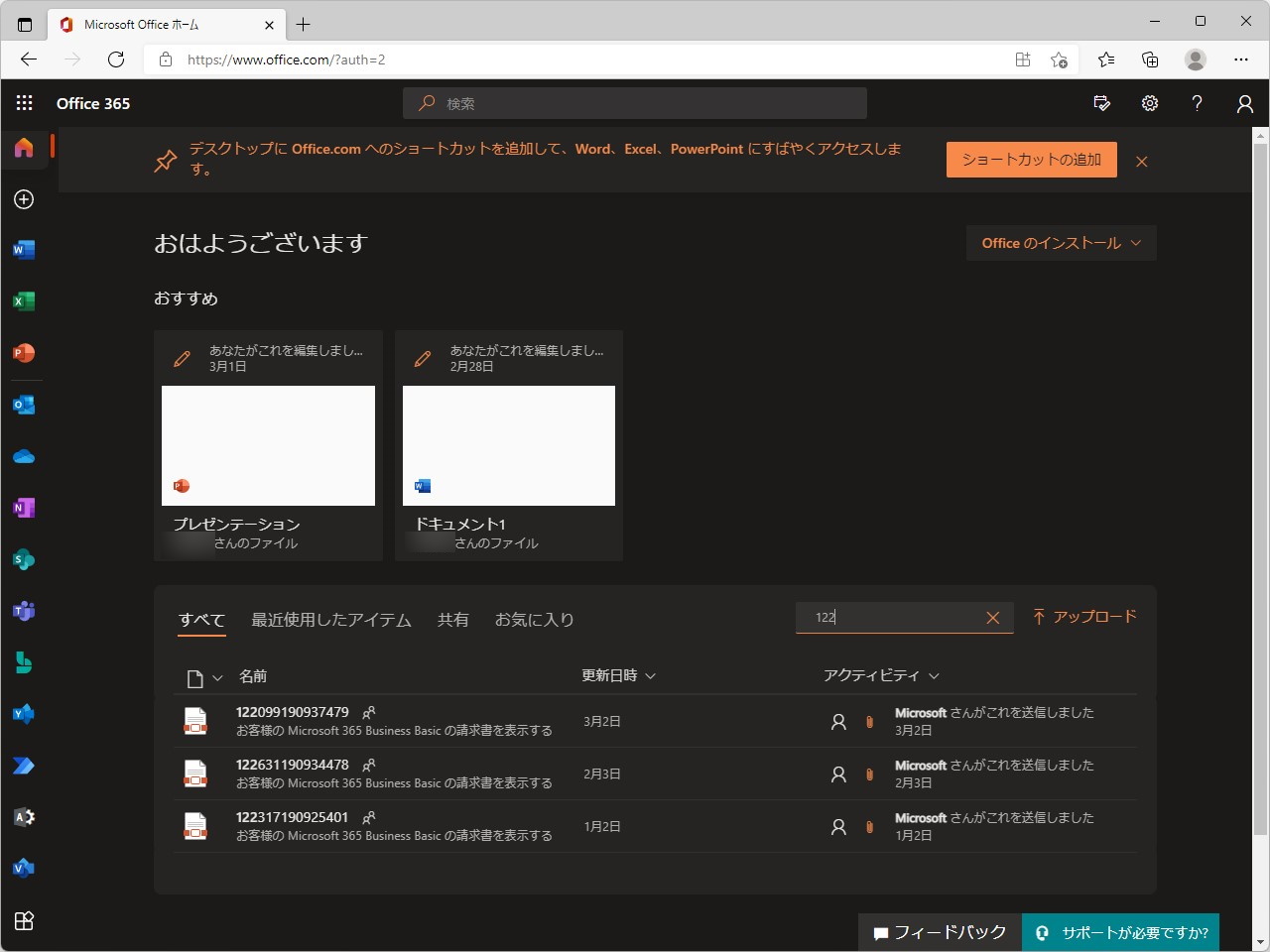
Task: Open OneDrive from the sidebar
Action: coord(24,456)
